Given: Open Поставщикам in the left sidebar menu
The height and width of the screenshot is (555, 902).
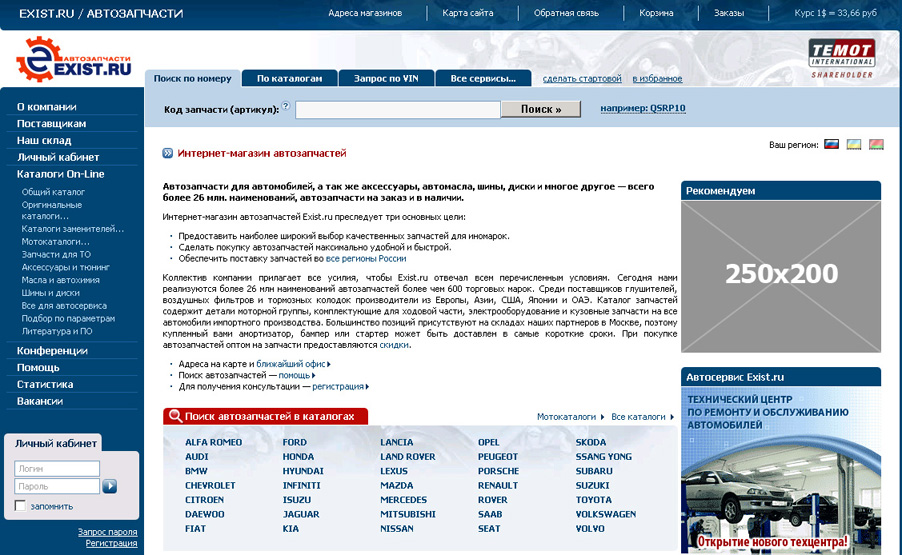Looking at the screenshot, I should point(51,123).
